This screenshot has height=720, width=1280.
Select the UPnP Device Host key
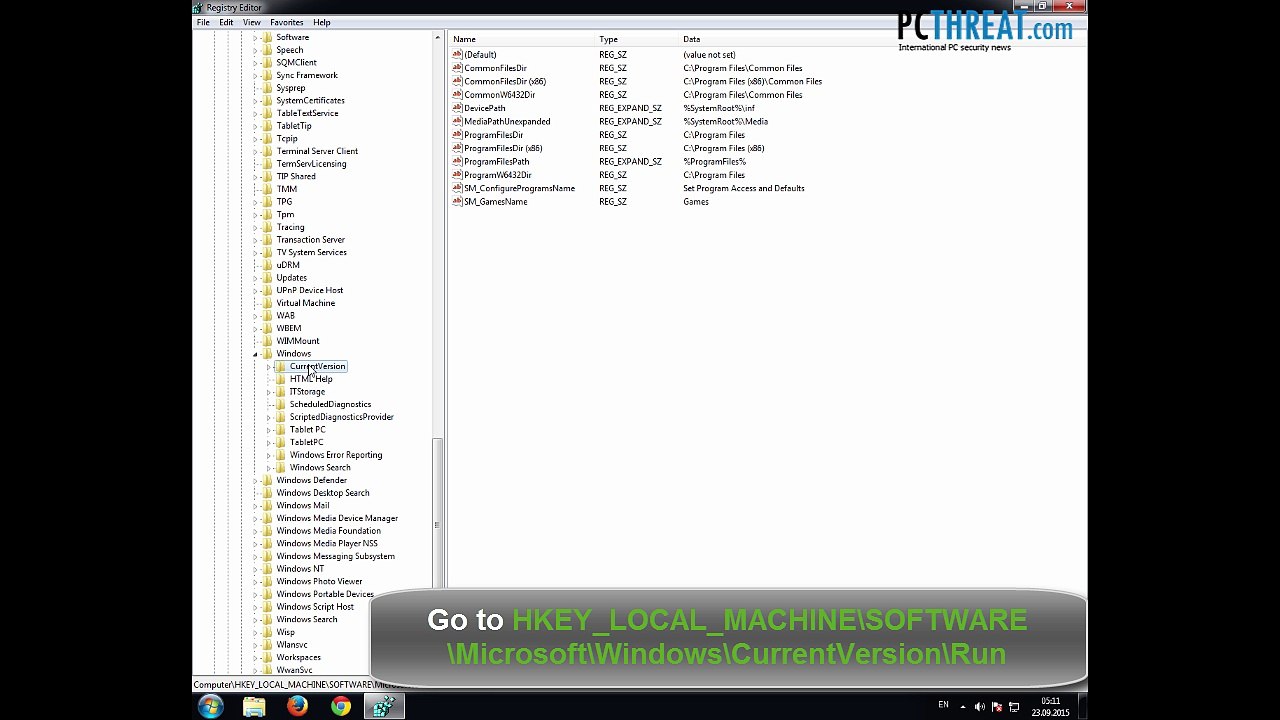point(309,291)
